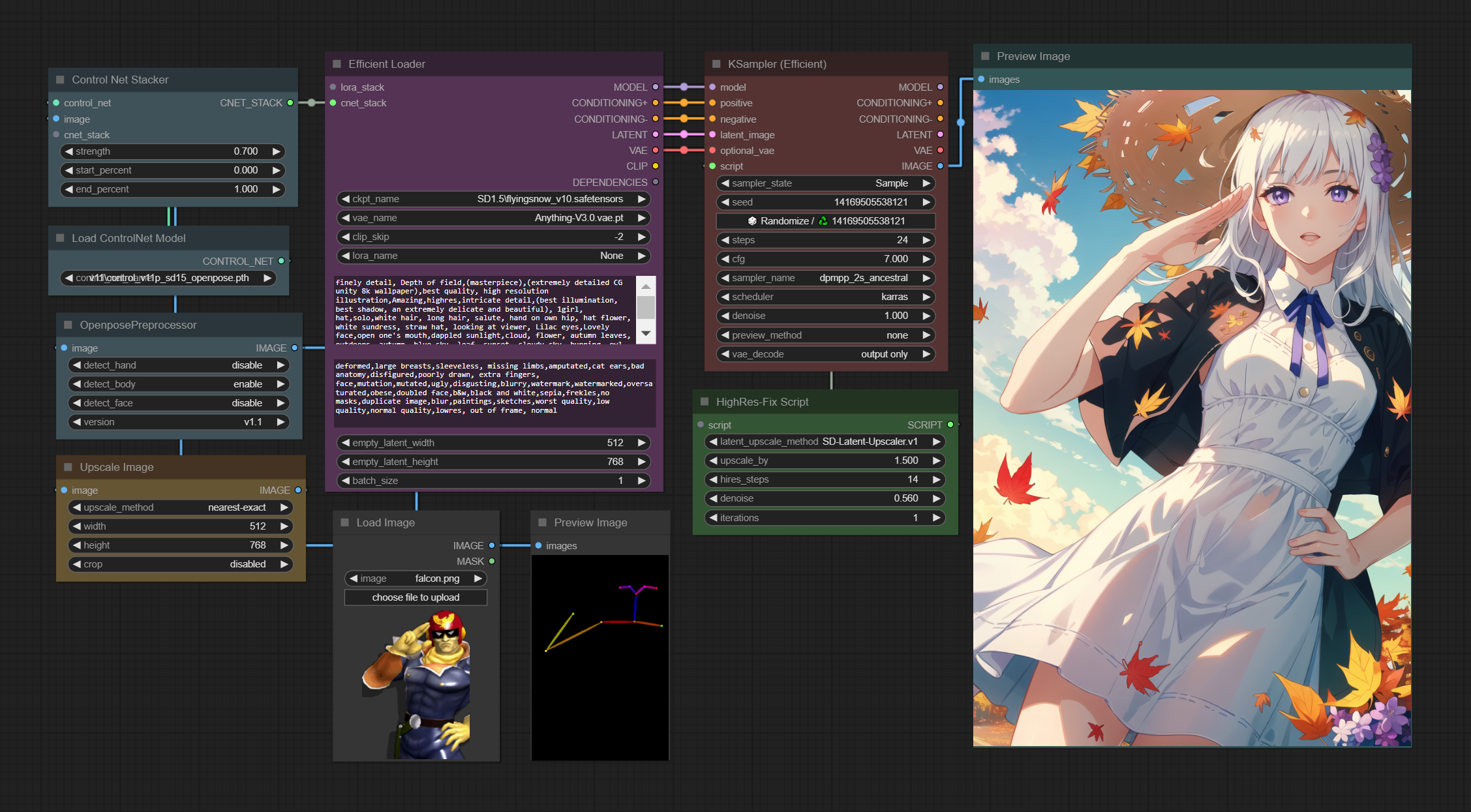Collapse the KSampler (Efficient) node
Screen dimensions: 1471x812
tap(716, 64)
